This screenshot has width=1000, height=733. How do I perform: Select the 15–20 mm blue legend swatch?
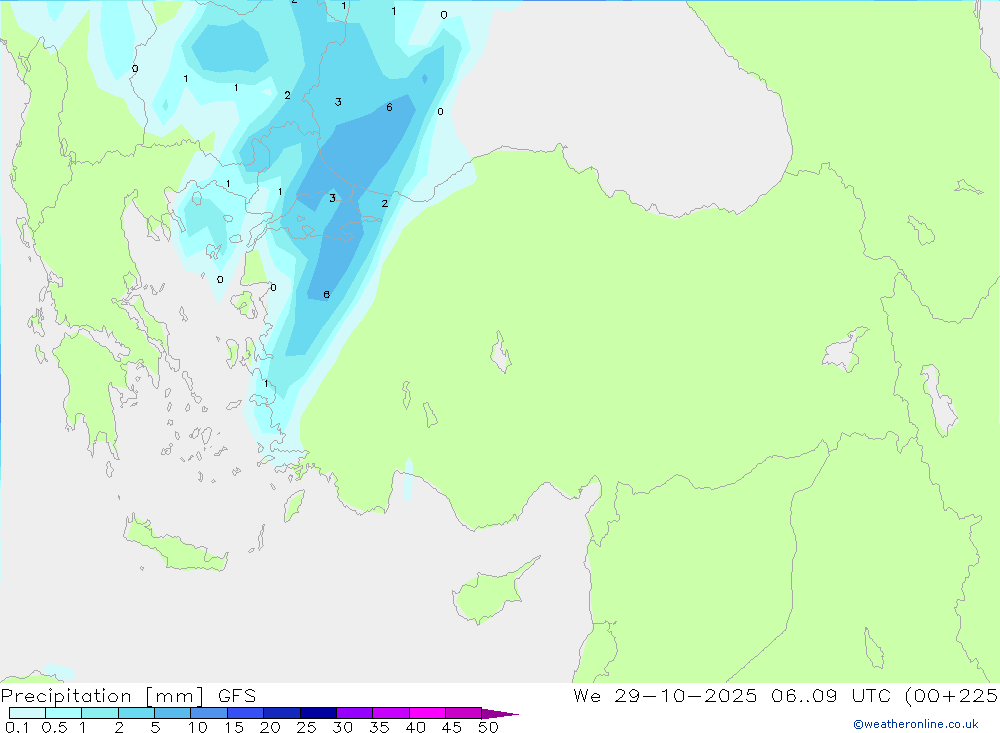coord(246,713)
